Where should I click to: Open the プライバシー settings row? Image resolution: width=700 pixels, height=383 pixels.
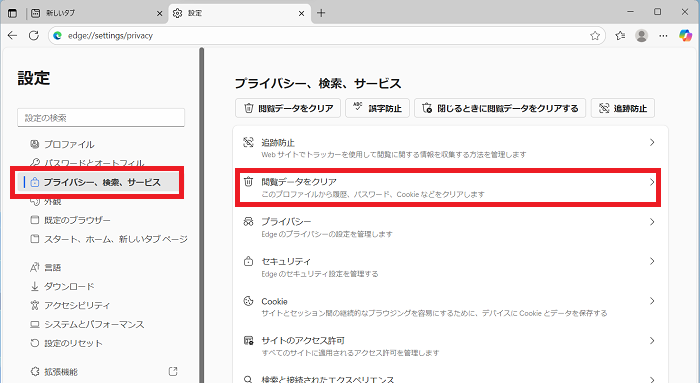pos(450,227)
